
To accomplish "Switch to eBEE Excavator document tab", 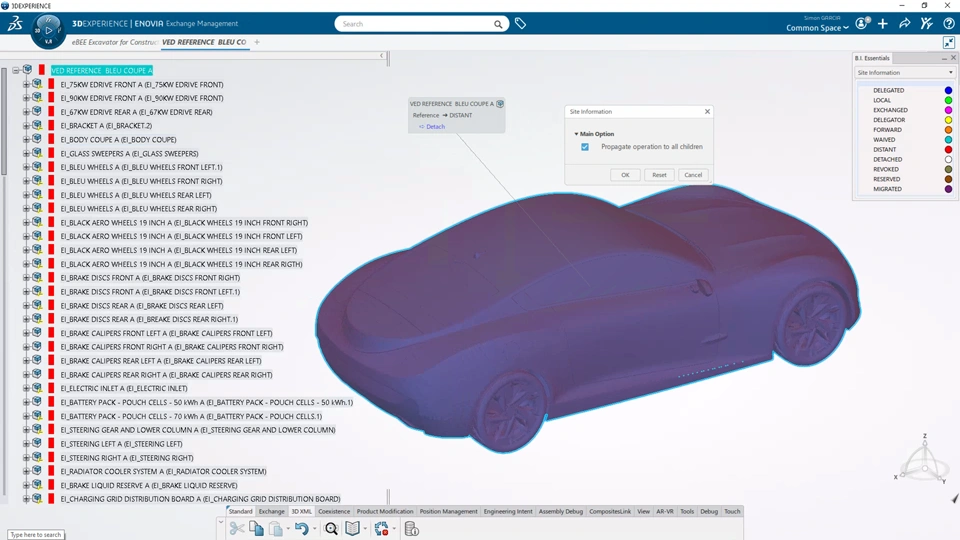I will point(114,42).
